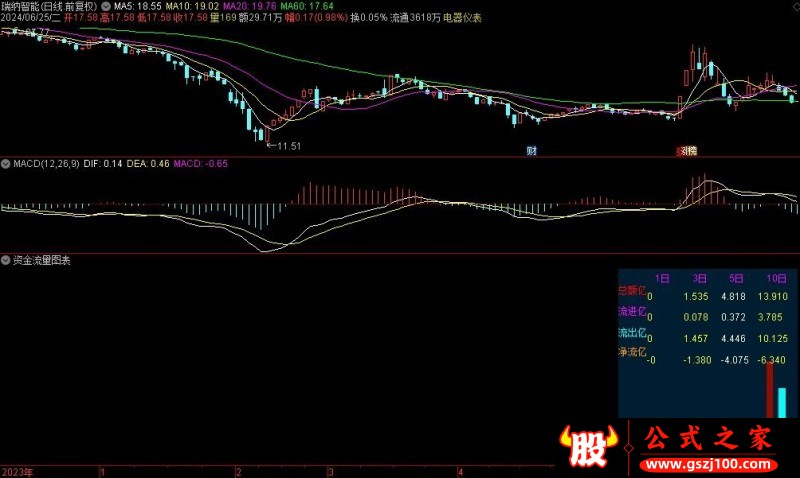Screen dimensions: 800x478
Task: Click month marker 2 on the time axis
Action: coord(238,472)
